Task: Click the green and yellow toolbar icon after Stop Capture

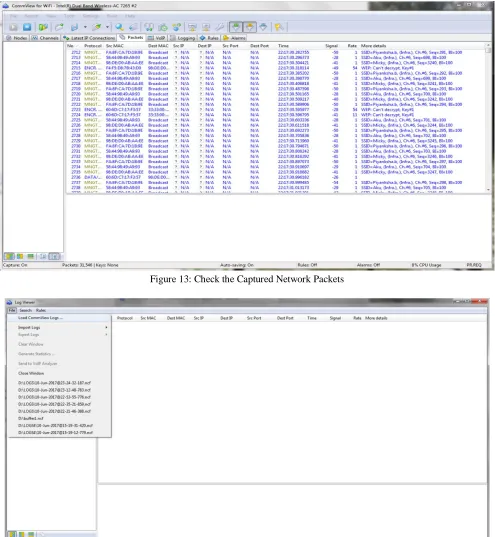Action: point(43,27)
